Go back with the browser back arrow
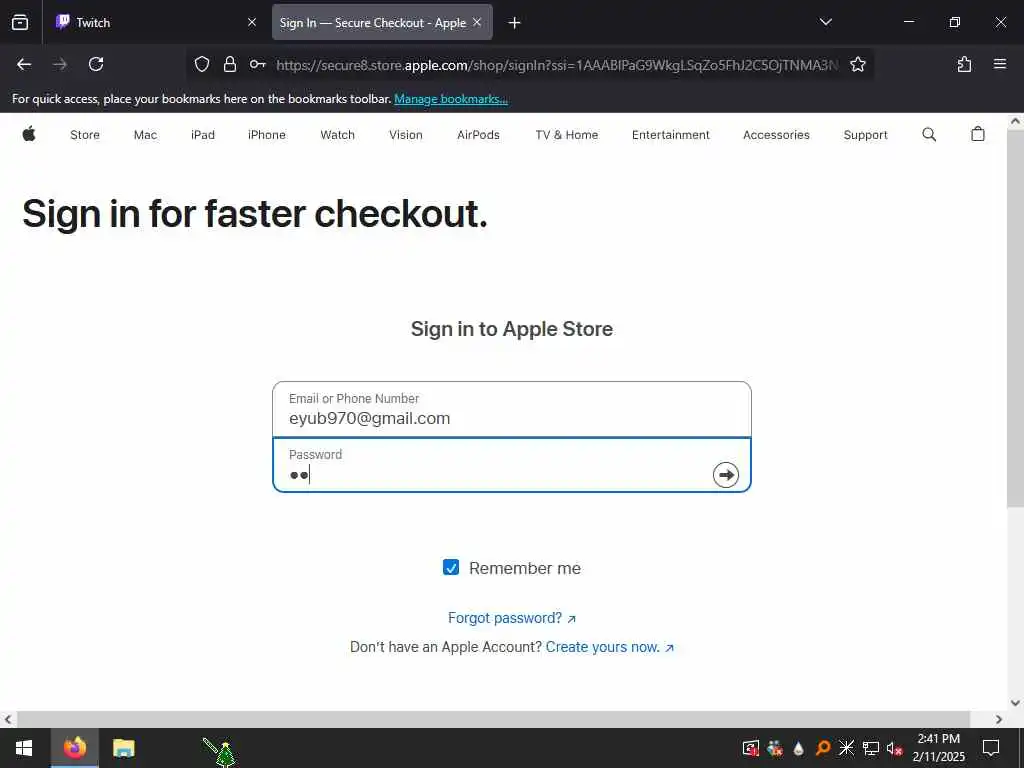 coord(24,64)
